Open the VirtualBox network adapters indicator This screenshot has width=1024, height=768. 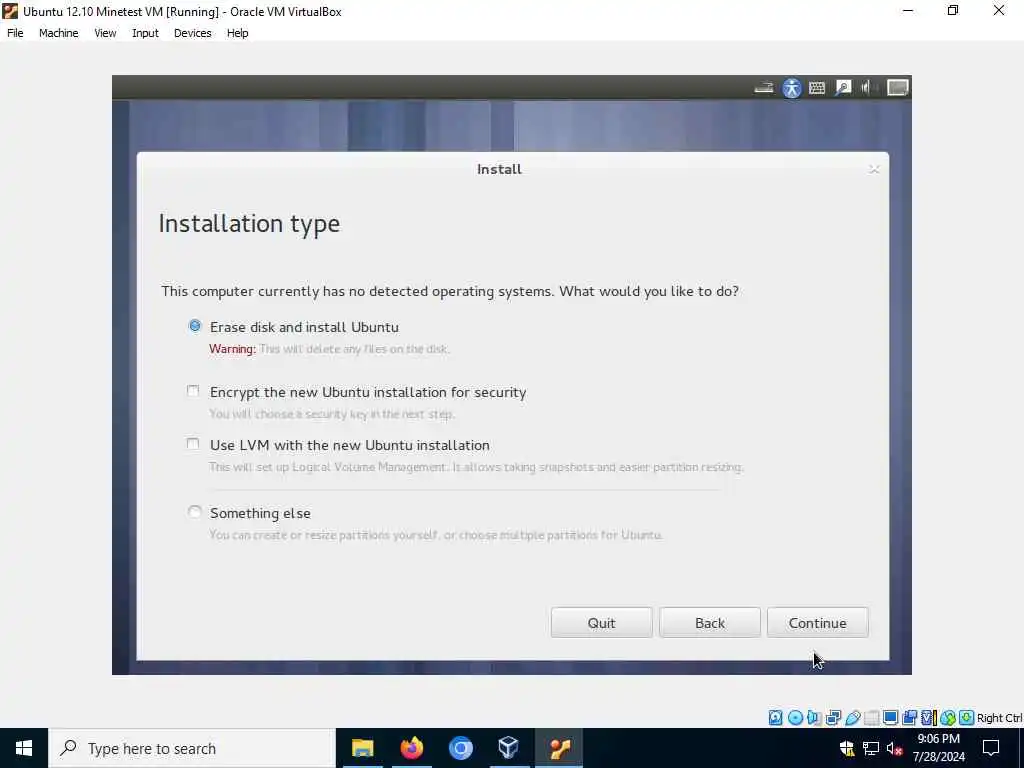coord(833,718)
